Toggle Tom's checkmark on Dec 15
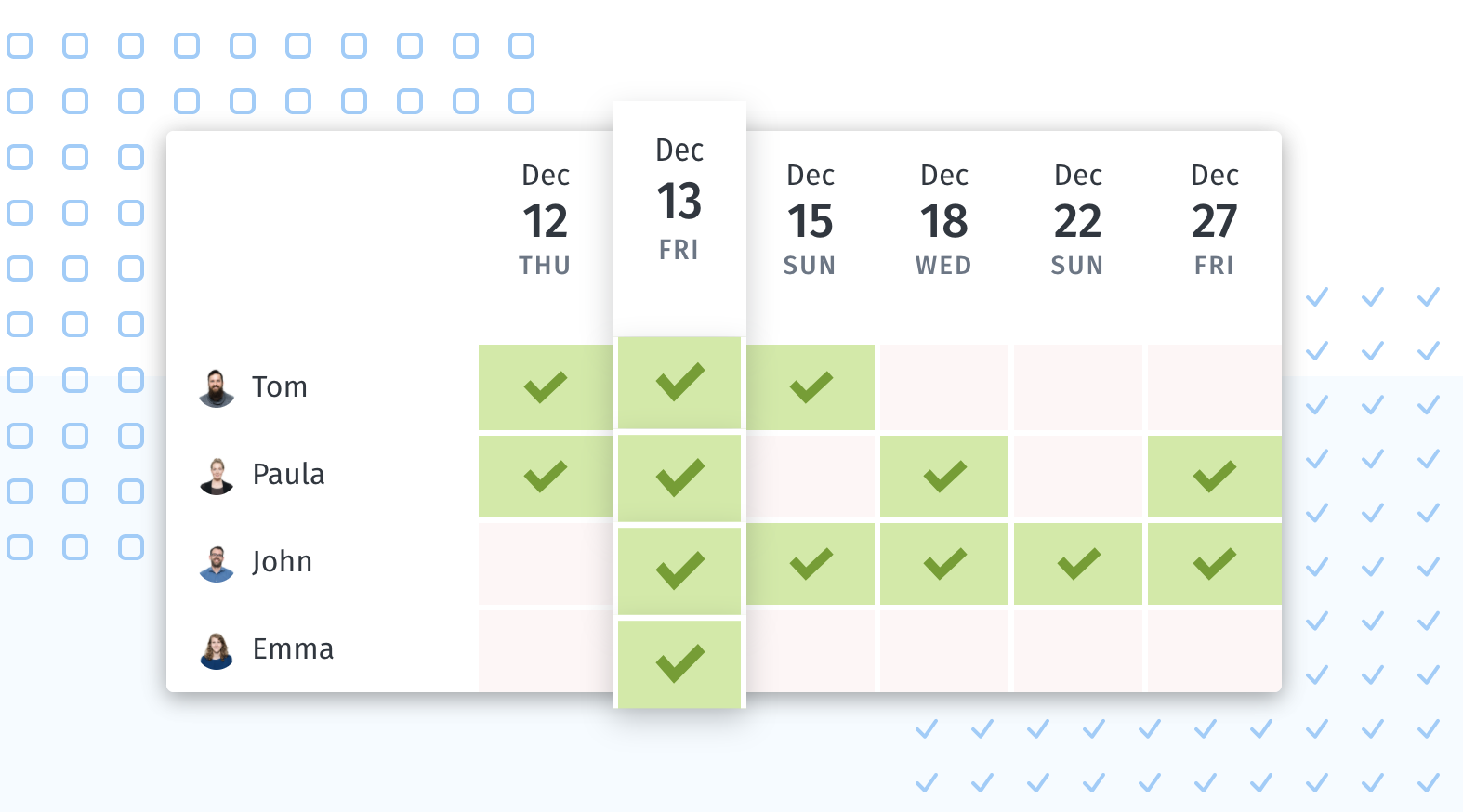Viewport: 1463px width, 812px height. 811,387
